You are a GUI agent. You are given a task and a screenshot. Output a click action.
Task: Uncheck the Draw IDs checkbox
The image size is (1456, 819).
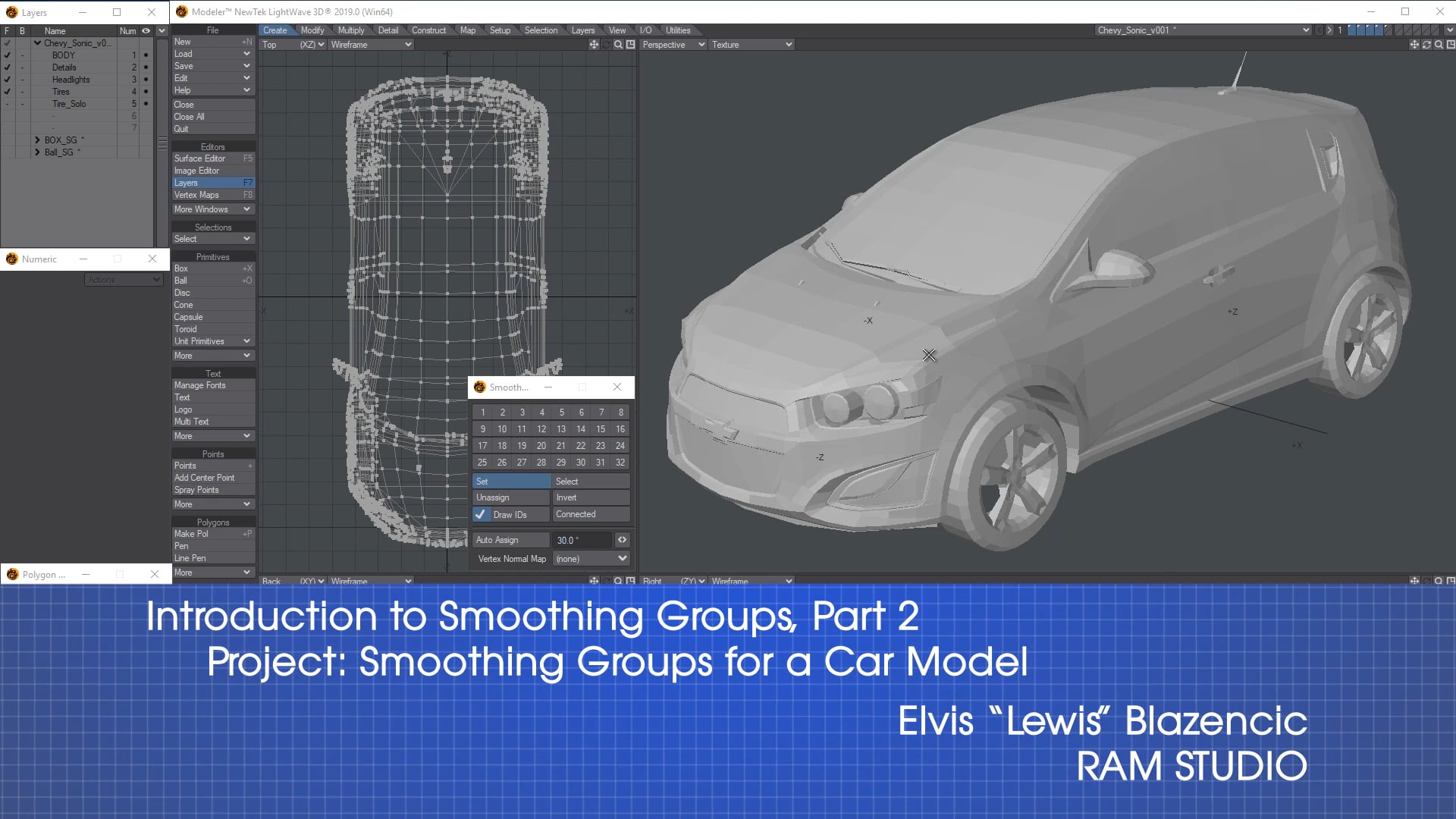point(480,514)
